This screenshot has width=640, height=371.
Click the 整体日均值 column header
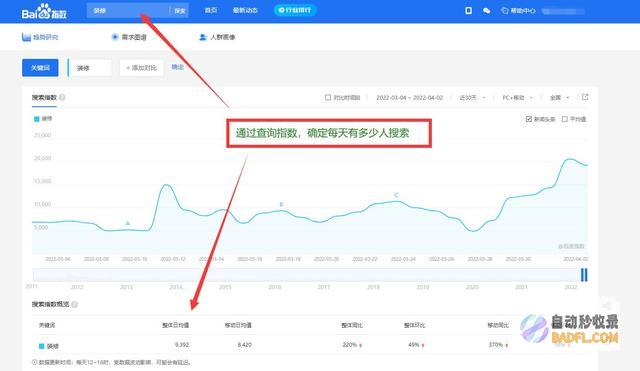[x=176, y=325]
